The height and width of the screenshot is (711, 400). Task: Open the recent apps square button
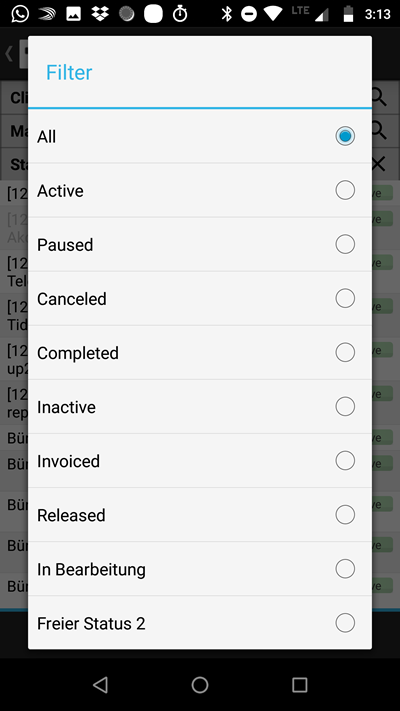click(x=299, y=685)
